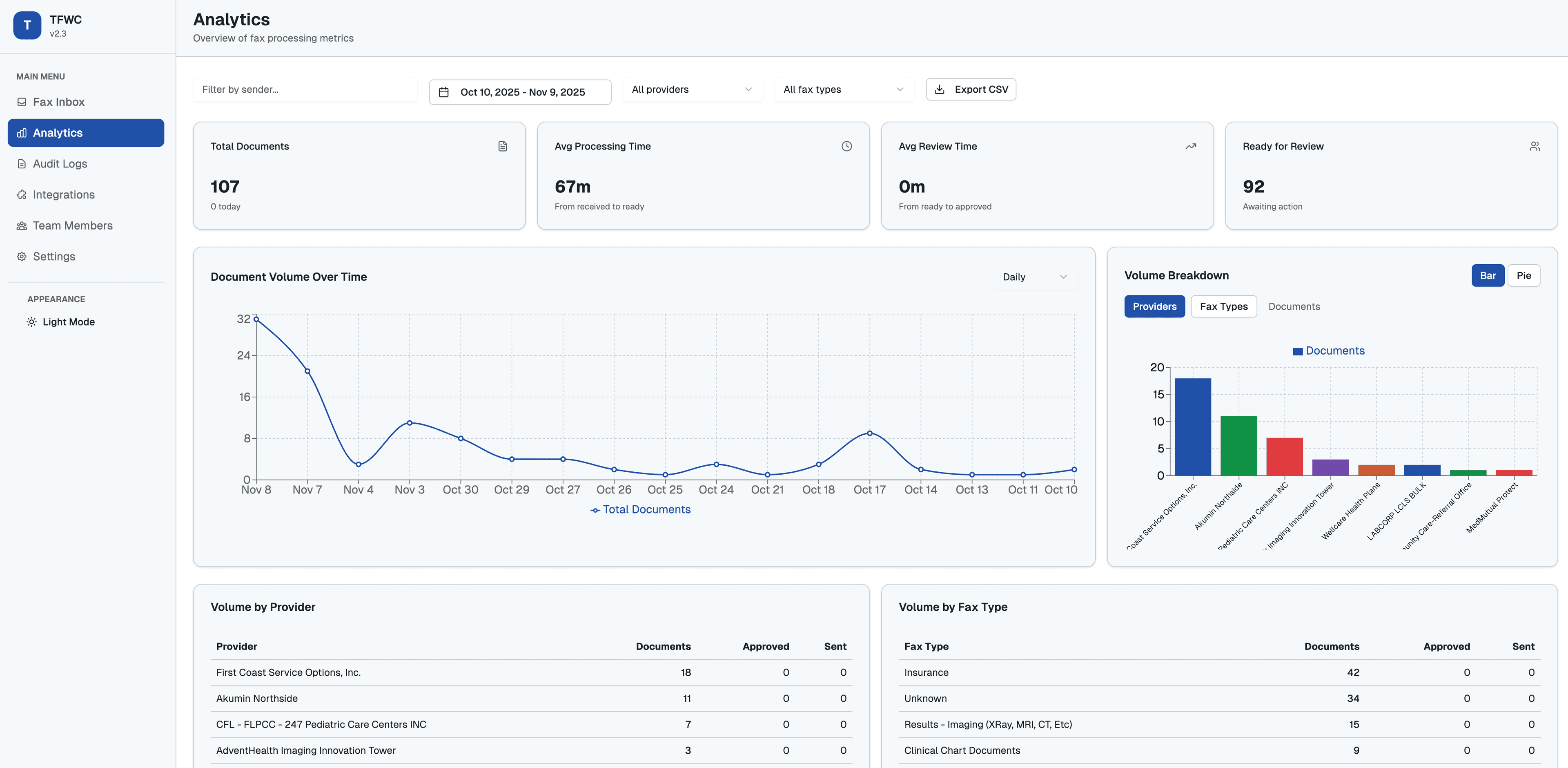
Task: Click the clock icon on Avg Processing Time
Action: point(846,146)
